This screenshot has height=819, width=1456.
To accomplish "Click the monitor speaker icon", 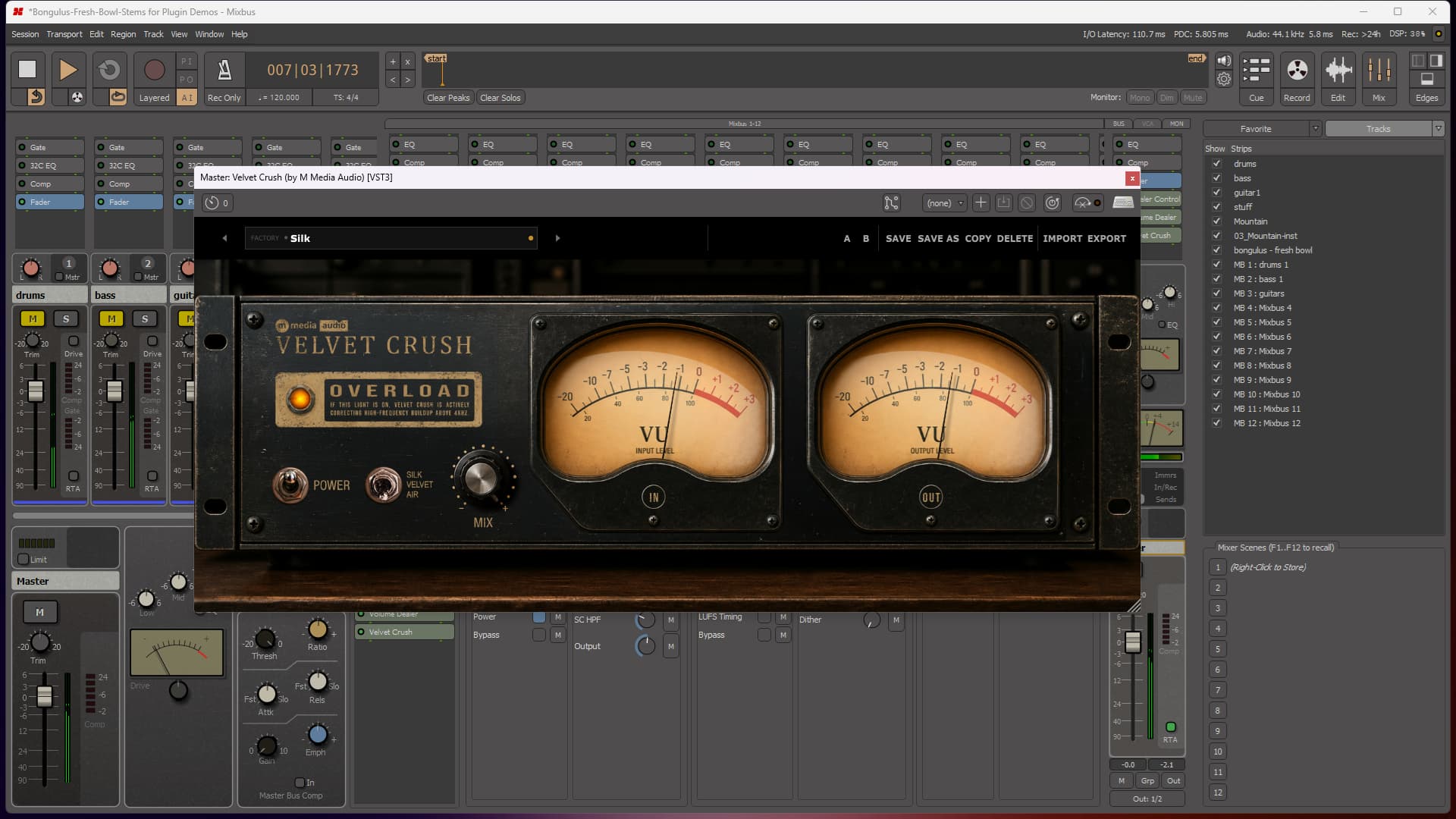I will pos(1224,61).
